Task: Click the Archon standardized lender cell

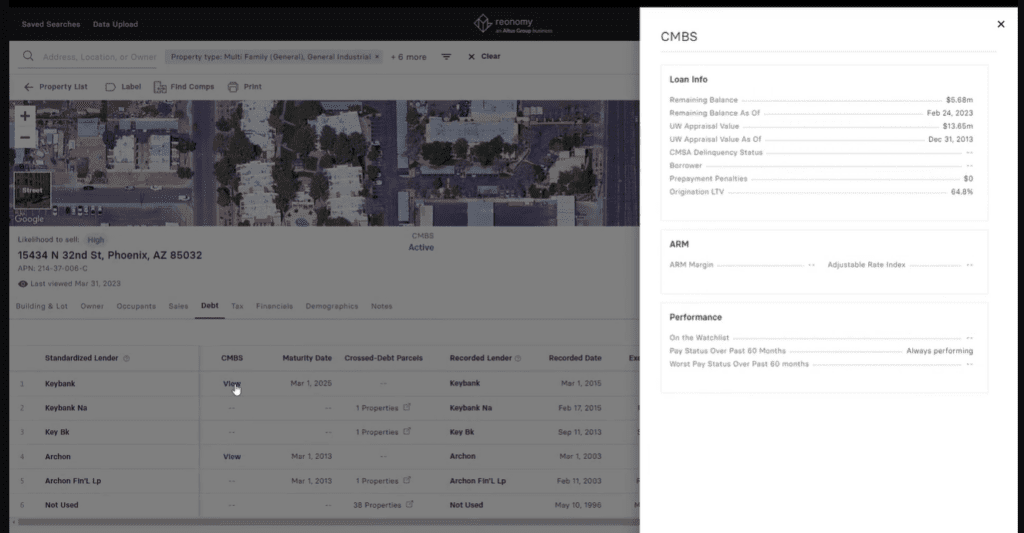Action: [57, 457]
